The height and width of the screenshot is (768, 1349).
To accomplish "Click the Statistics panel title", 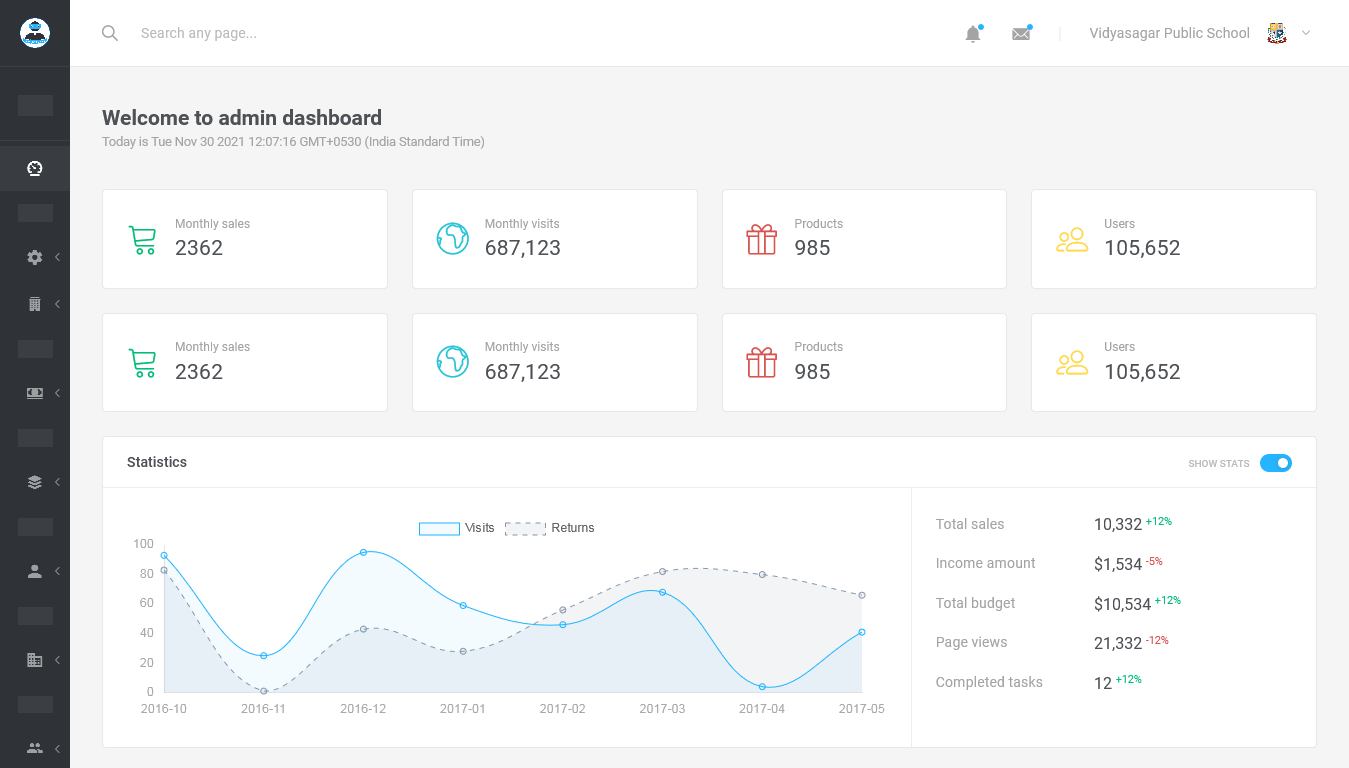I will pos(157,462).
